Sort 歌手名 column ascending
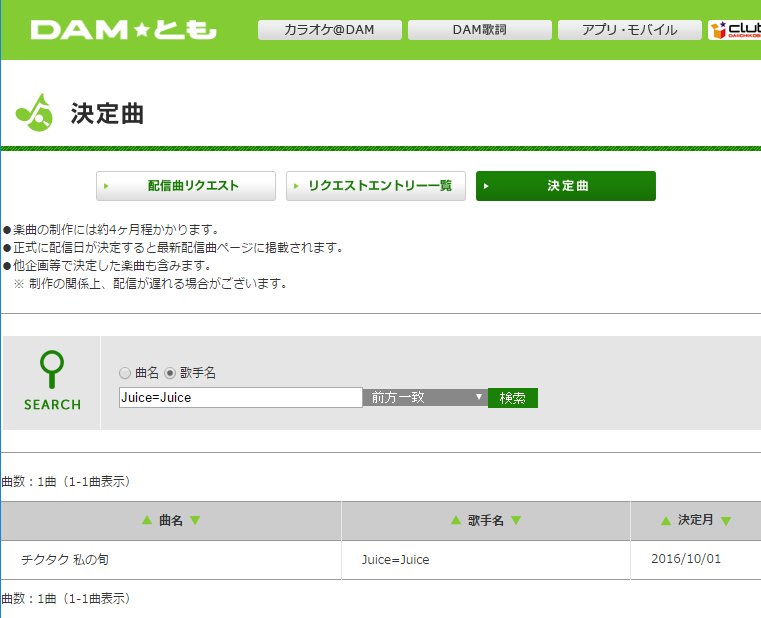761x618 pixels. click(455, 520)
